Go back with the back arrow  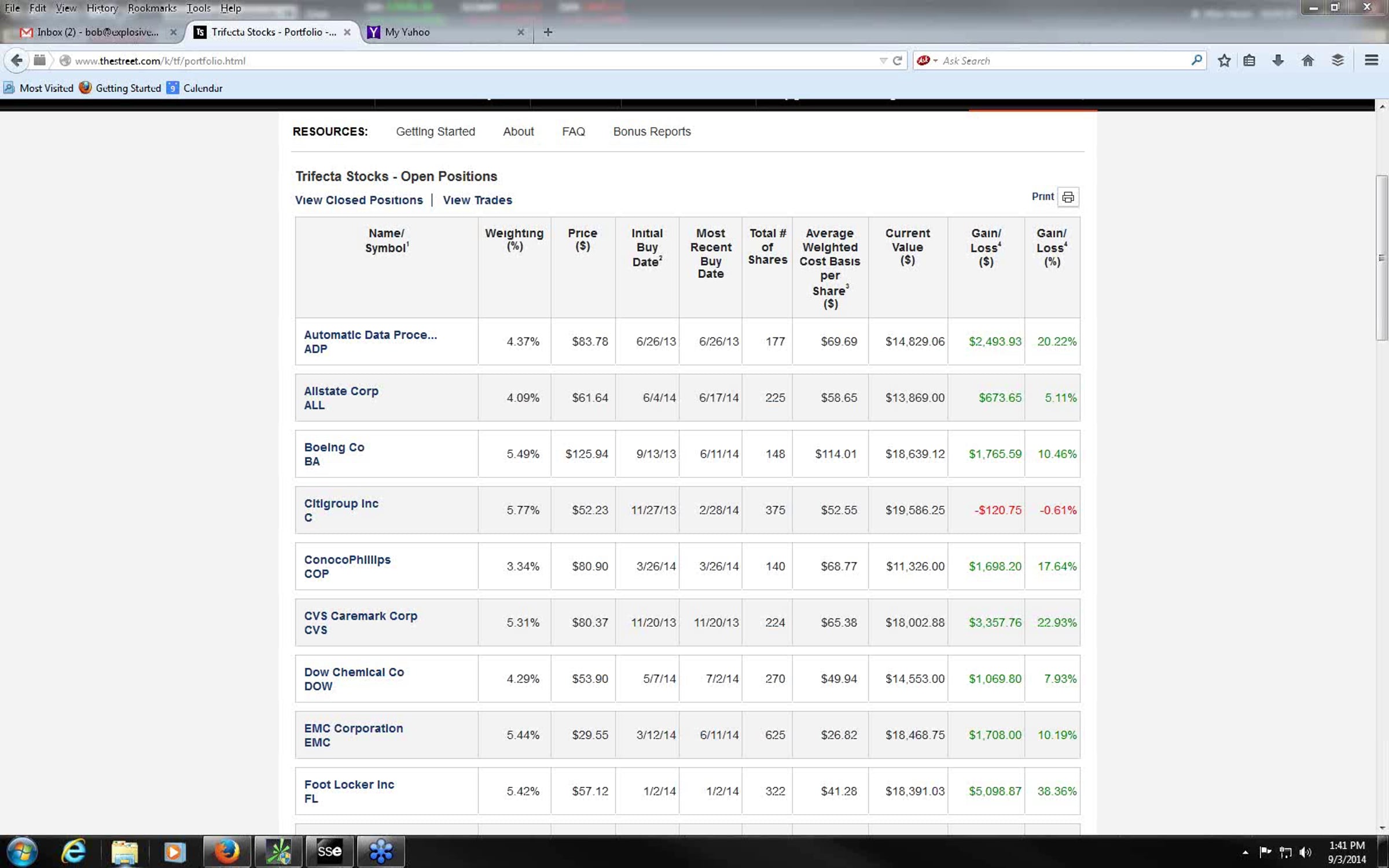point(17,60)
